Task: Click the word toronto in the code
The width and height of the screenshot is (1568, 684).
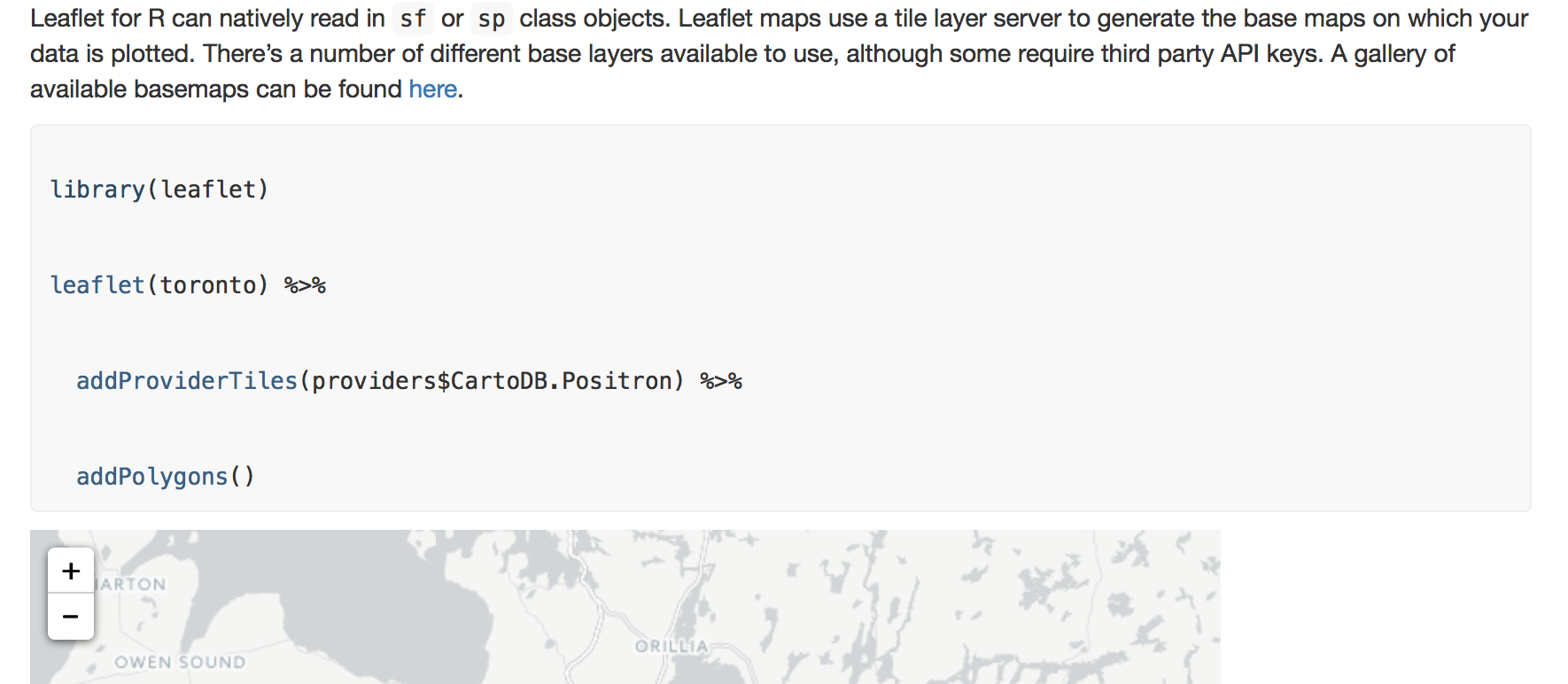Action: coord(207,285)
